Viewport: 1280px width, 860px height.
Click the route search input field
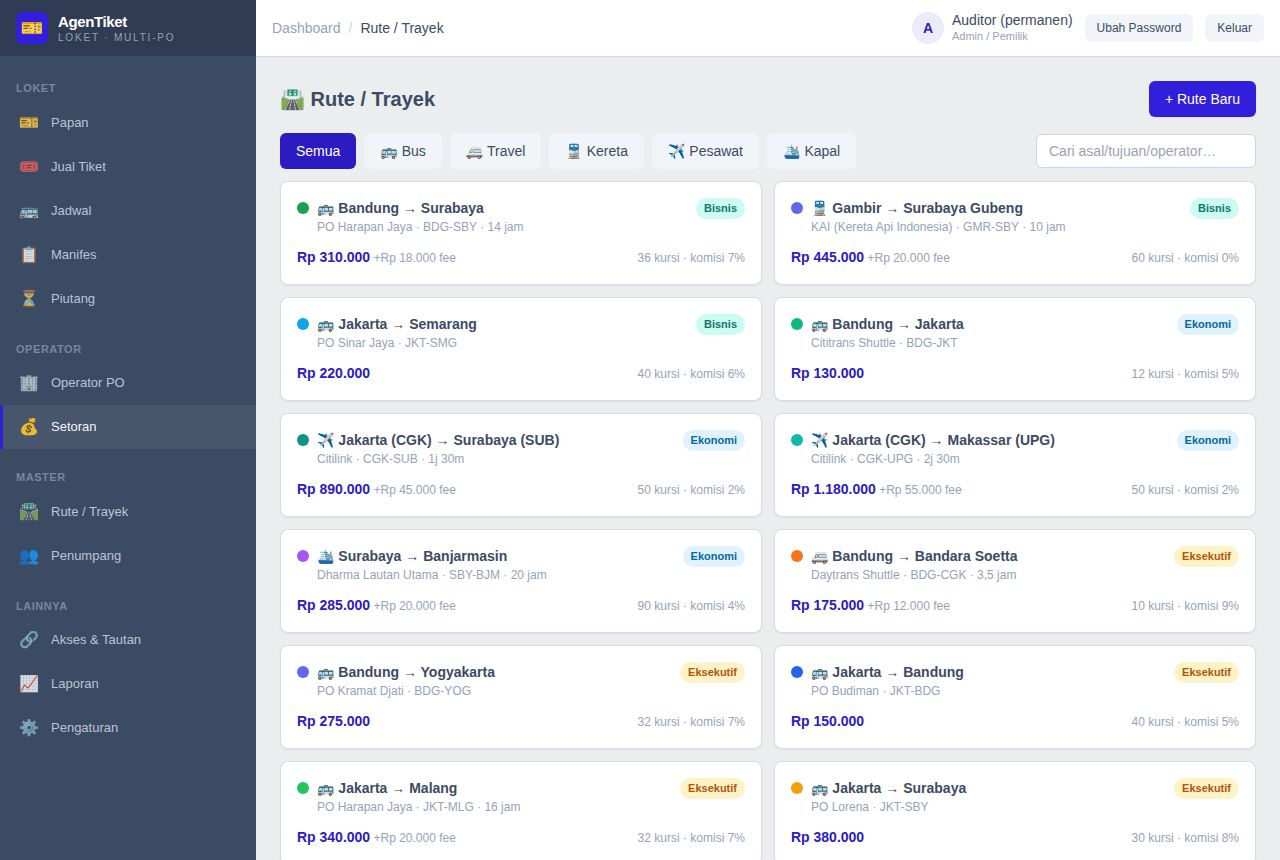point(1146,151)
